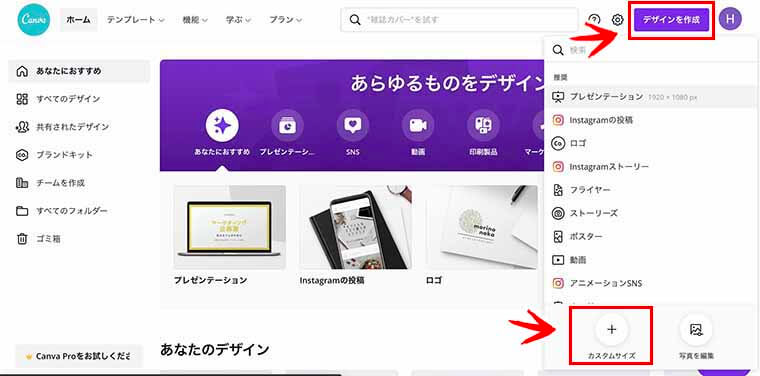Click the Instagramの投稿 Instagram icon
Image resolution: width=760 pixels, height=376 pixels.
click(x=558, y=120)
